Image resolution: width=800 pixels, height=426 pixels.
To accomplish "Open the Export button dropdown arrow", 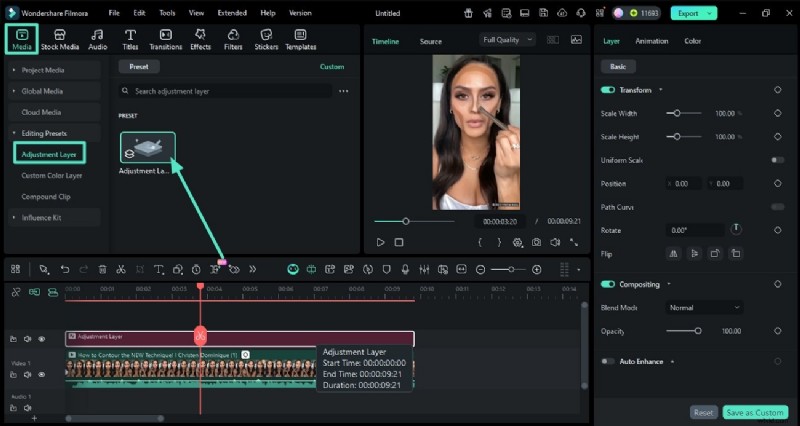I will [x=709, y=13].
